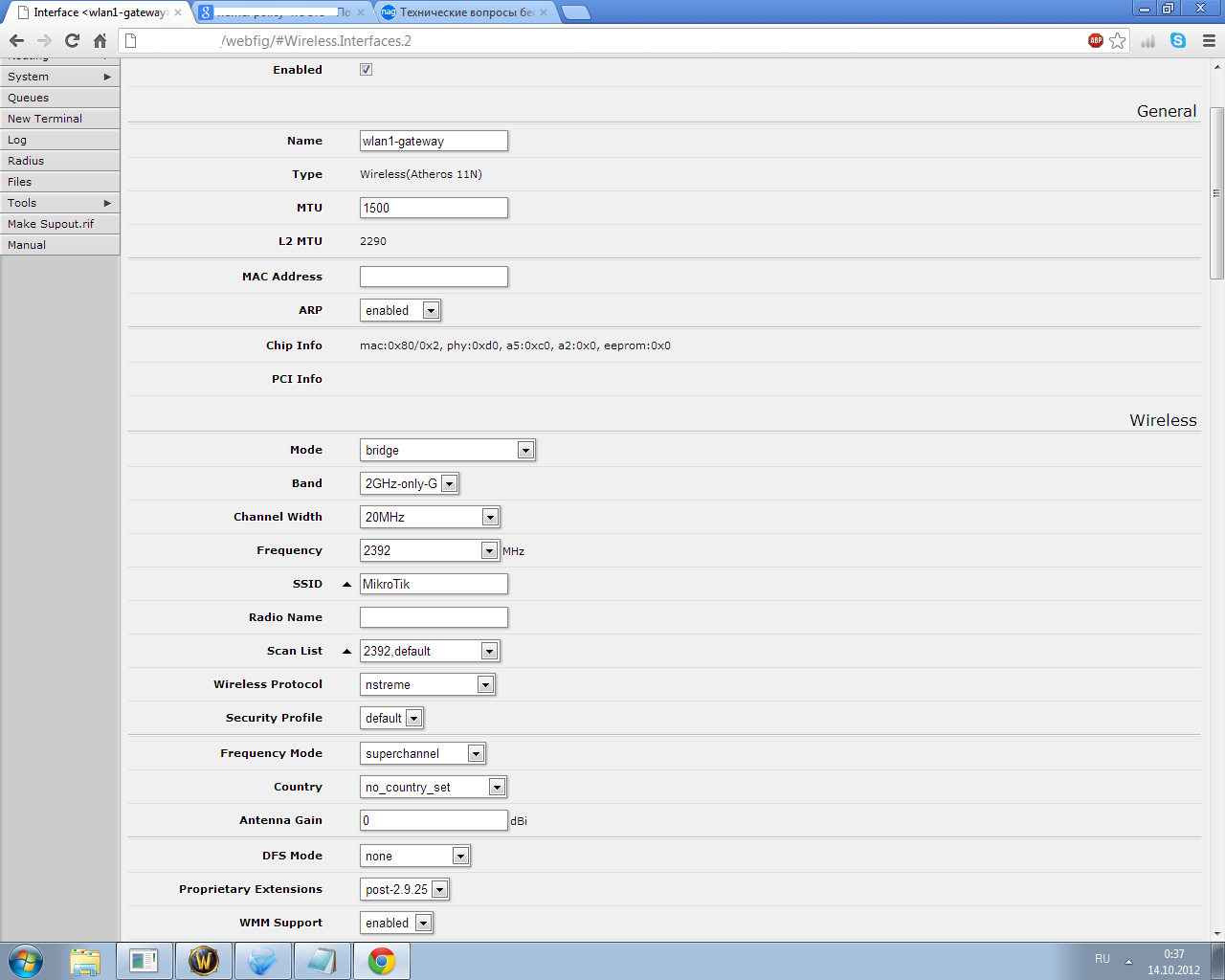The image size is (1225, 980).
Task: Click the page icon in the address bar
Action: (132, 40)
